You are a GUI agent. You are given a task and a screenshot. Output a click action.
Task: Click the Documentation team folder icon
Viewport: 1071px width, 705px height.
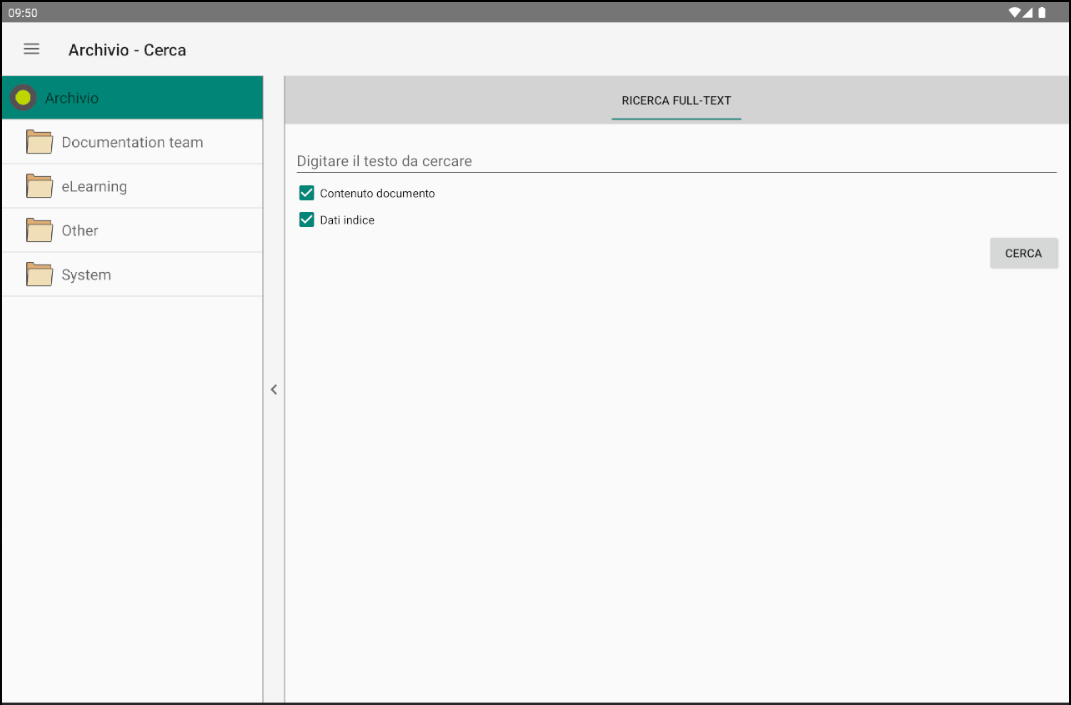coord(39,143)
